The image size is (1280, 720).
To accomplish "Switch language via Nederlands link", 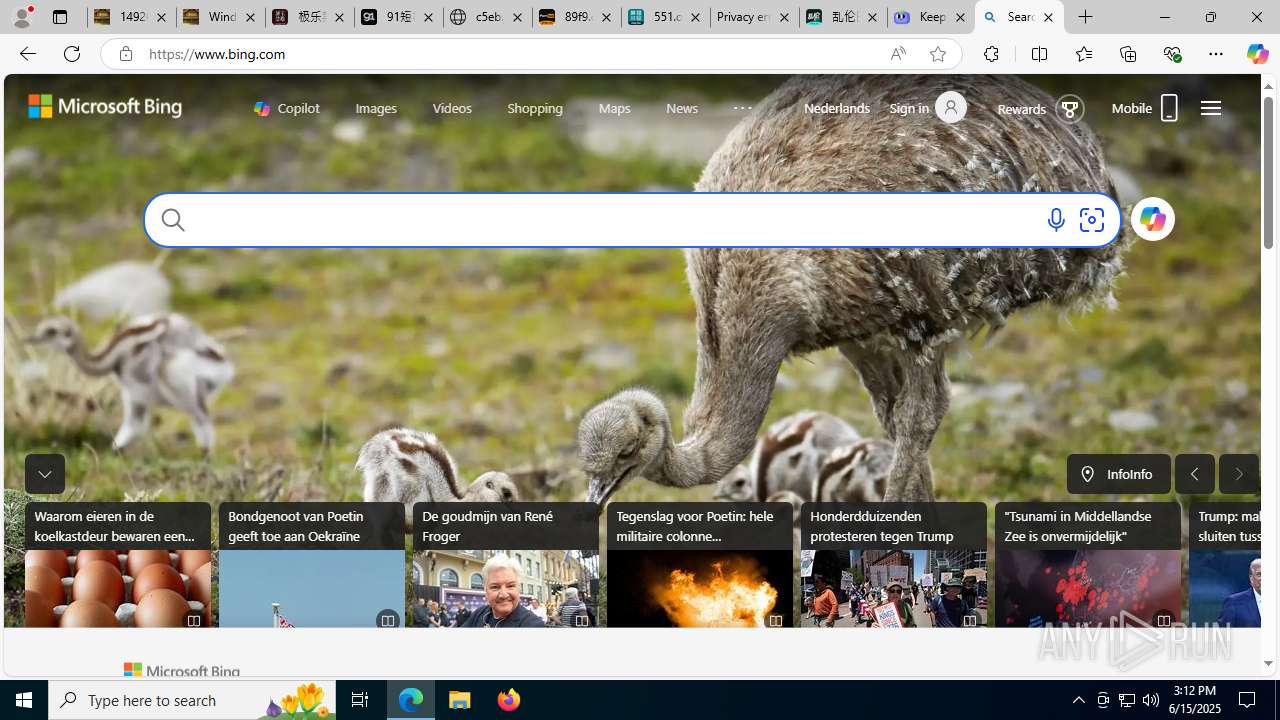I will coord(837,108).
